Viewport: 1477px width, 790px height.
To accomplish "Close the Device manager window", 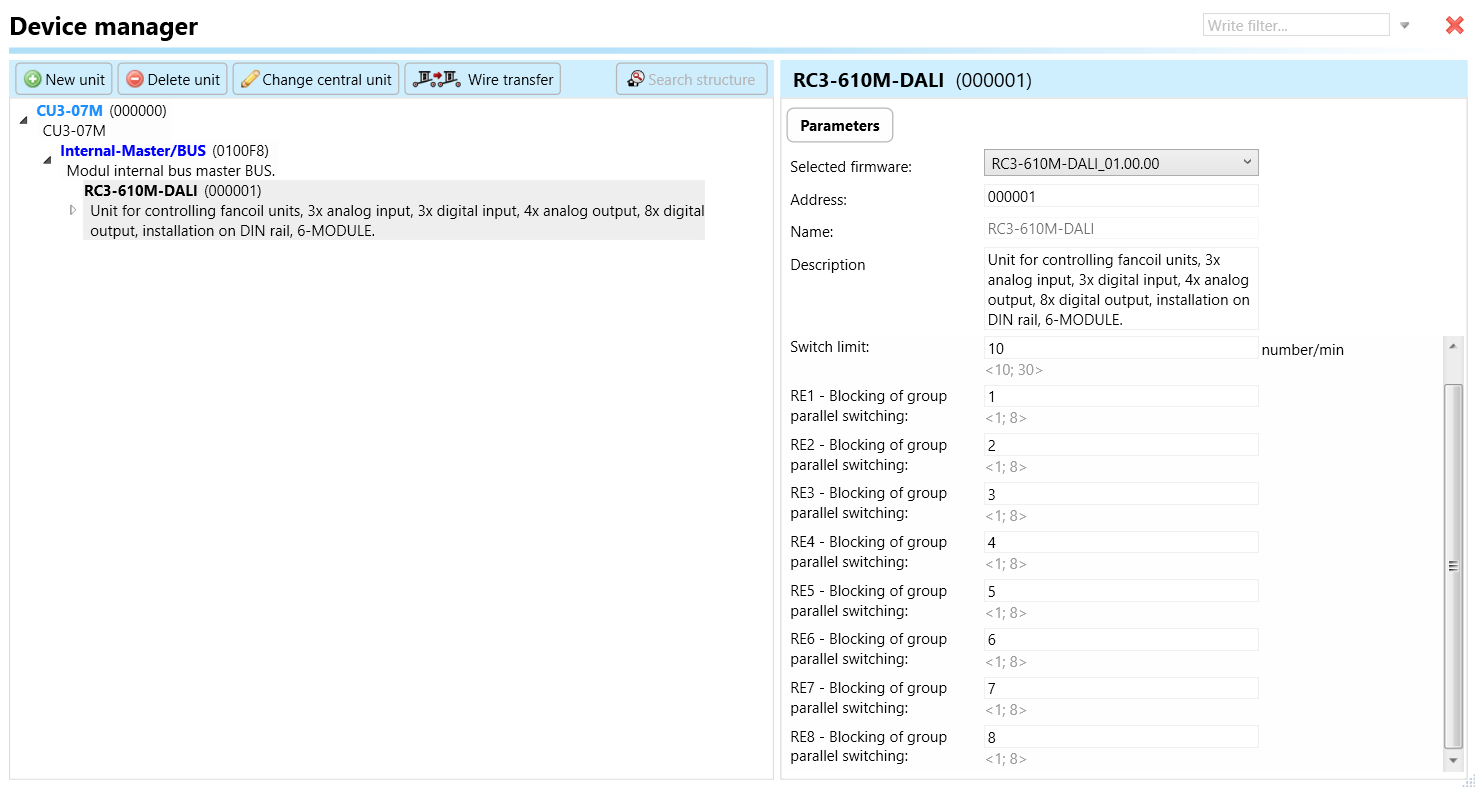I will tap(1454, 26).
